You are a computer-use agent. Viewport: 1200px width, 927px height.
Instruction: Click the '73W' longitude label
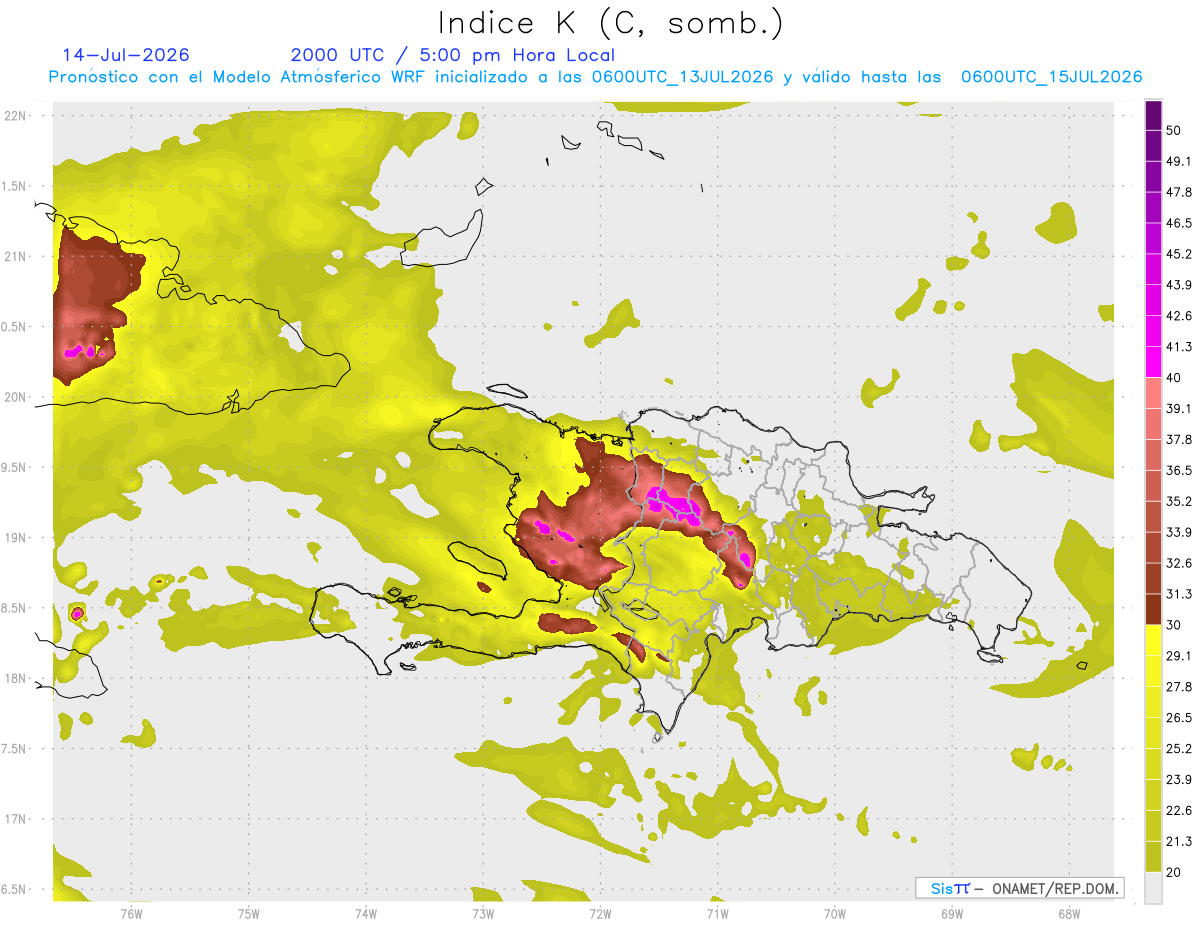pyautogui.click(x=483, y=914)
